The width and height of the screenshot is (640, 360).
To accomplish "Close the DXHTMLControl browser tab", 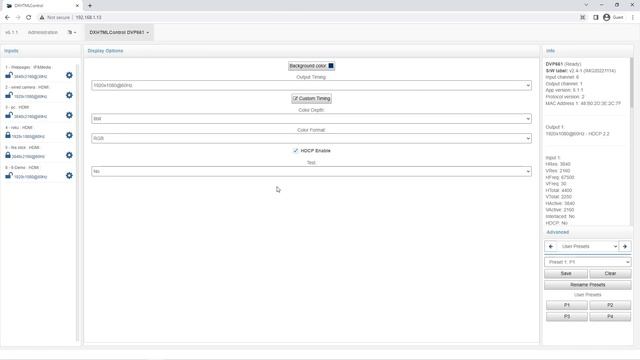I will [77, 6].
